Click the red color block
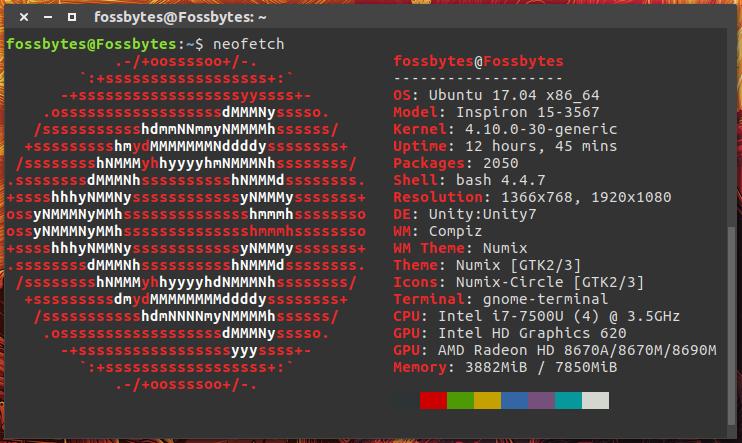The height and width of the screenshot is (443, 742). click(433, 400)
